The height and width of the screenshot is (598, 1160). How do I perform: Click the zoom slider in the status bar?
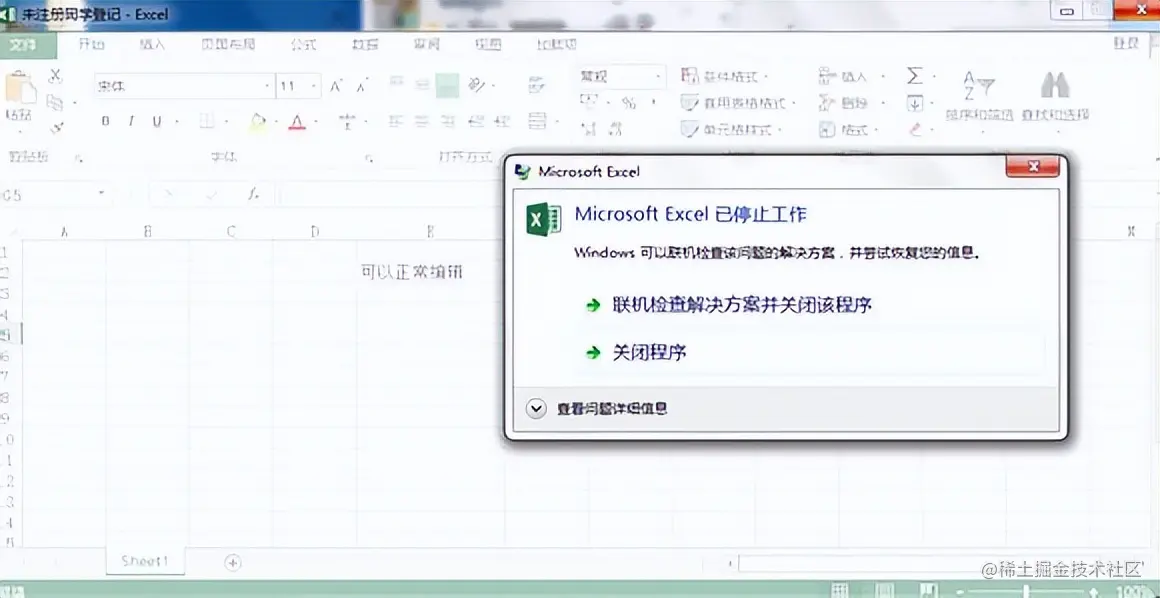tap(1028, 591)
